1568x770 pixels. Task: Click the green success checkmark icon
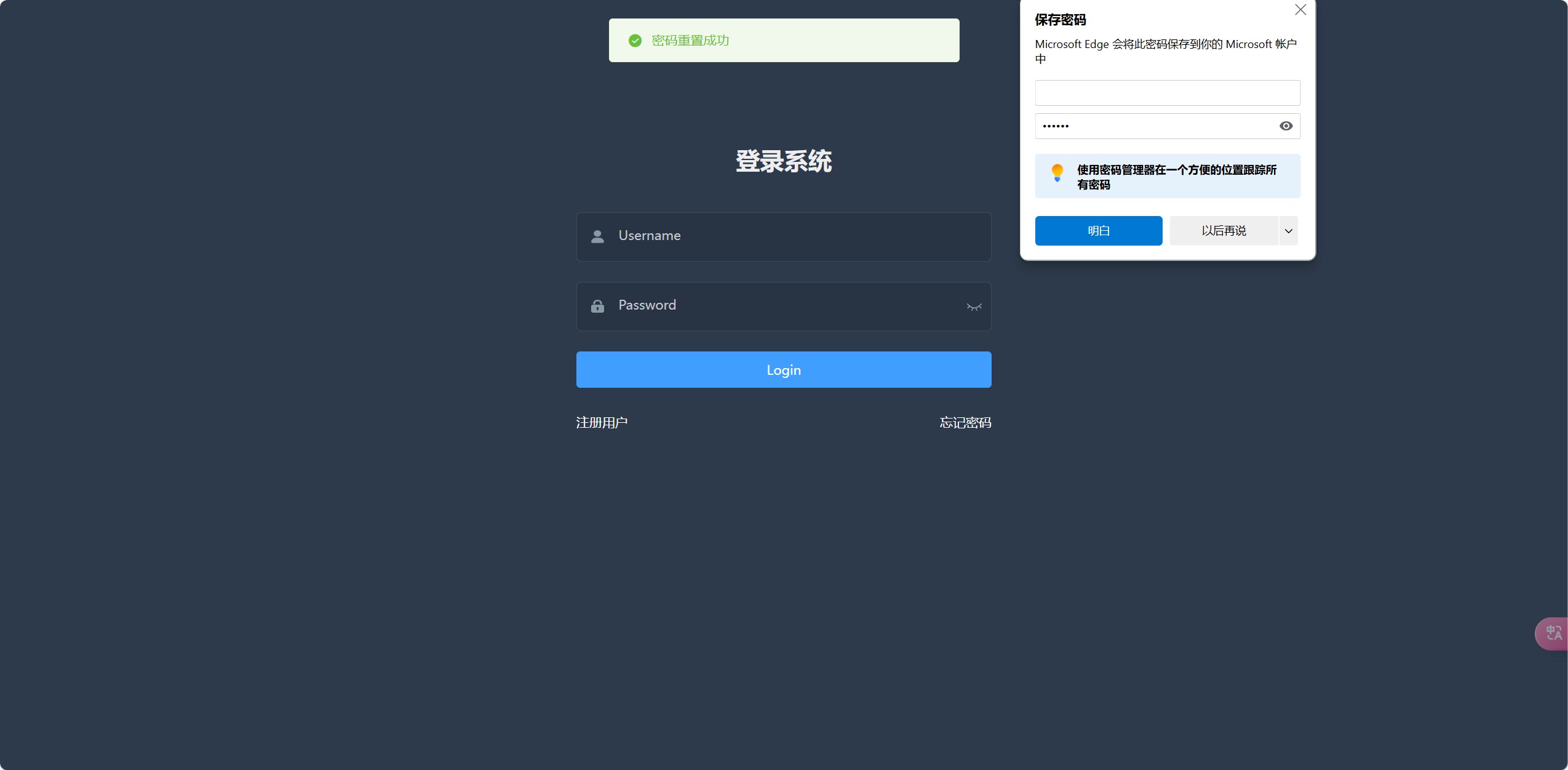click(x=635, y=41)
